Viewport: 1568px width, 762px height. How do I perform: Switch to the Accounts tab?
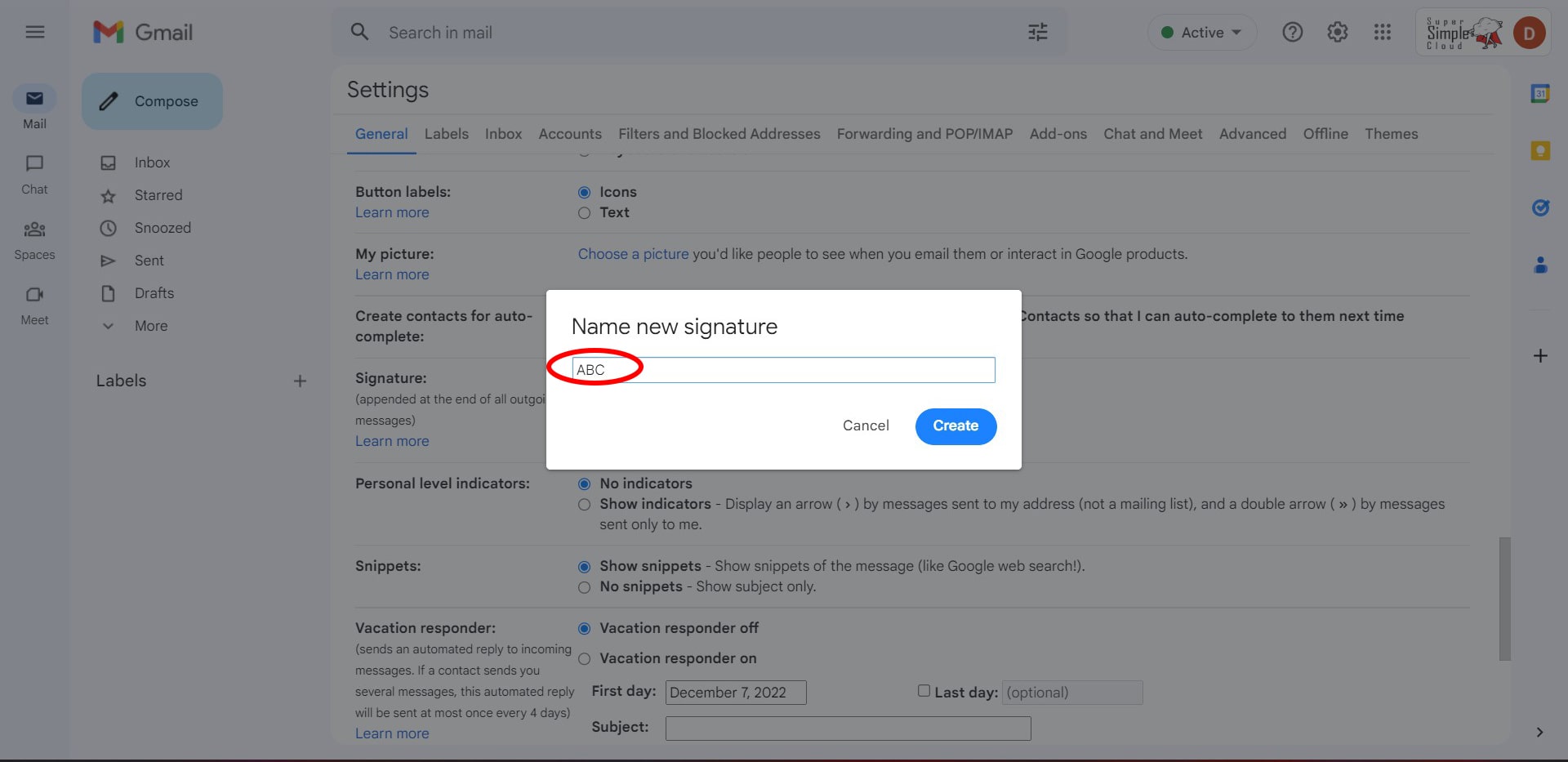coord(570,134)
